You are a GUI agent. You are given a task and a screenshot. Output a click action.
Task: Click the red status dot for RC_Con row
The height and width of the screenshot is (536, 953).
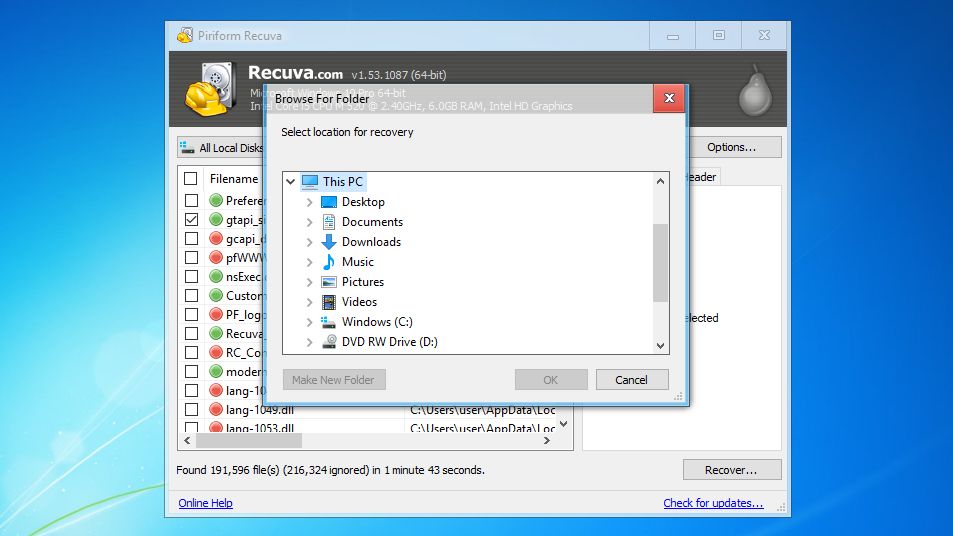[216, 352]
